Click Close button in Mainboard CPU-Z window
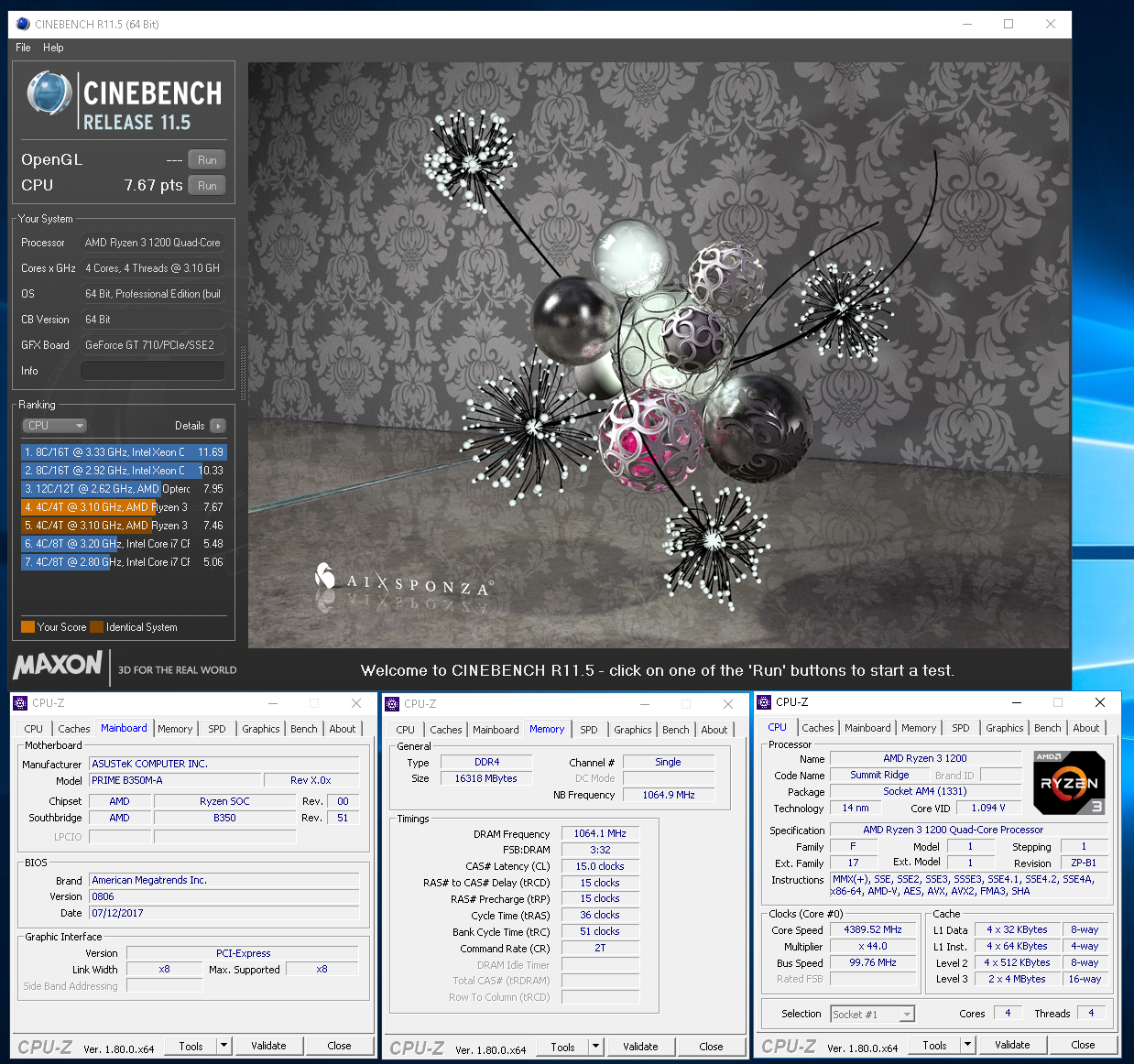This screenshot has height=1064, width=1134. click(x=339, y=1046)
